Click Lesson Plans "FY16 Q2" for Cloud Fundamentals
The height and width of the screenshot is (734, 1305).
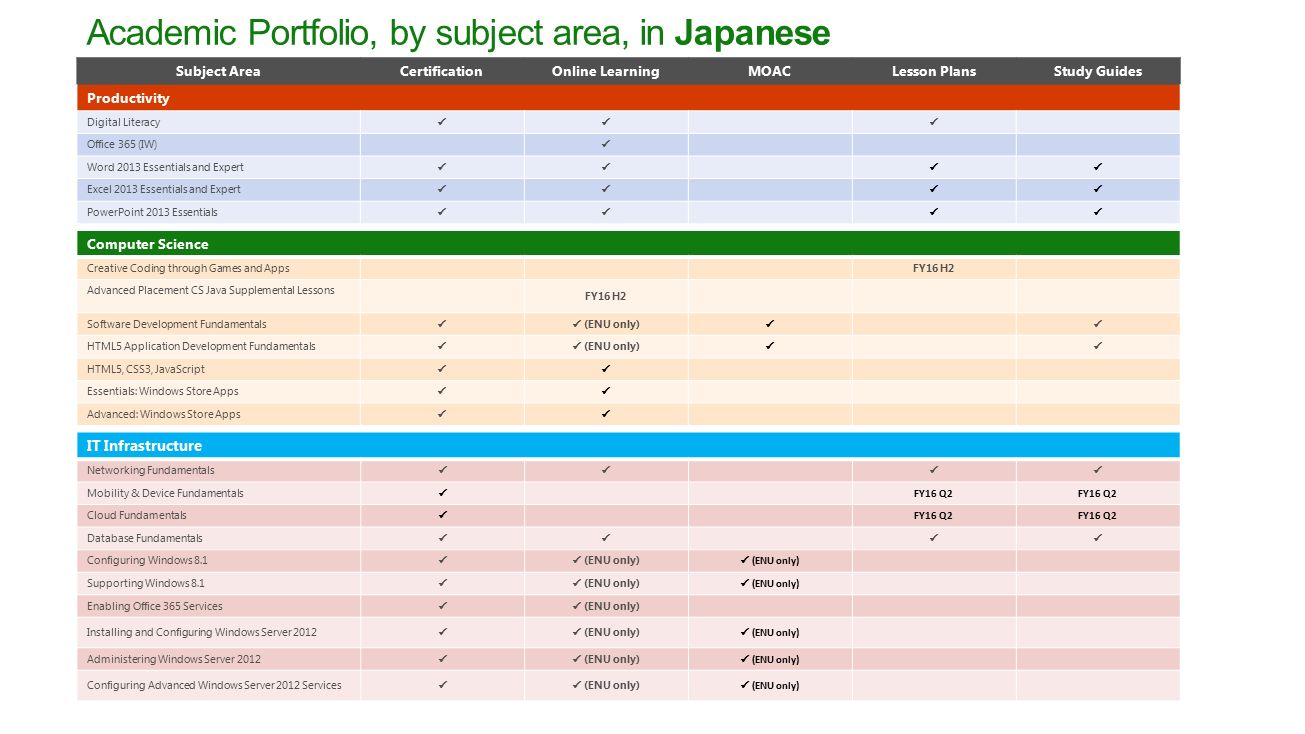933,516
